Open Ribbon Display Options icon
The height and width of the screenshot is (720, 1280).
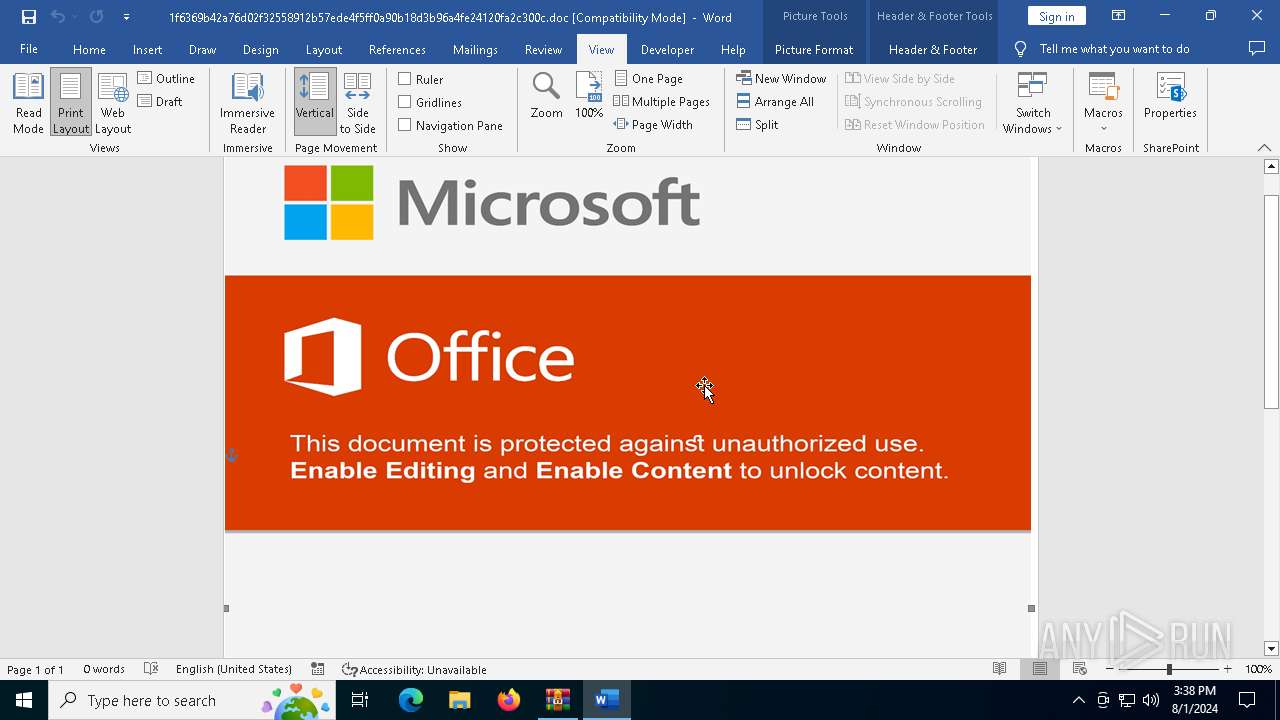[1118, 16]
